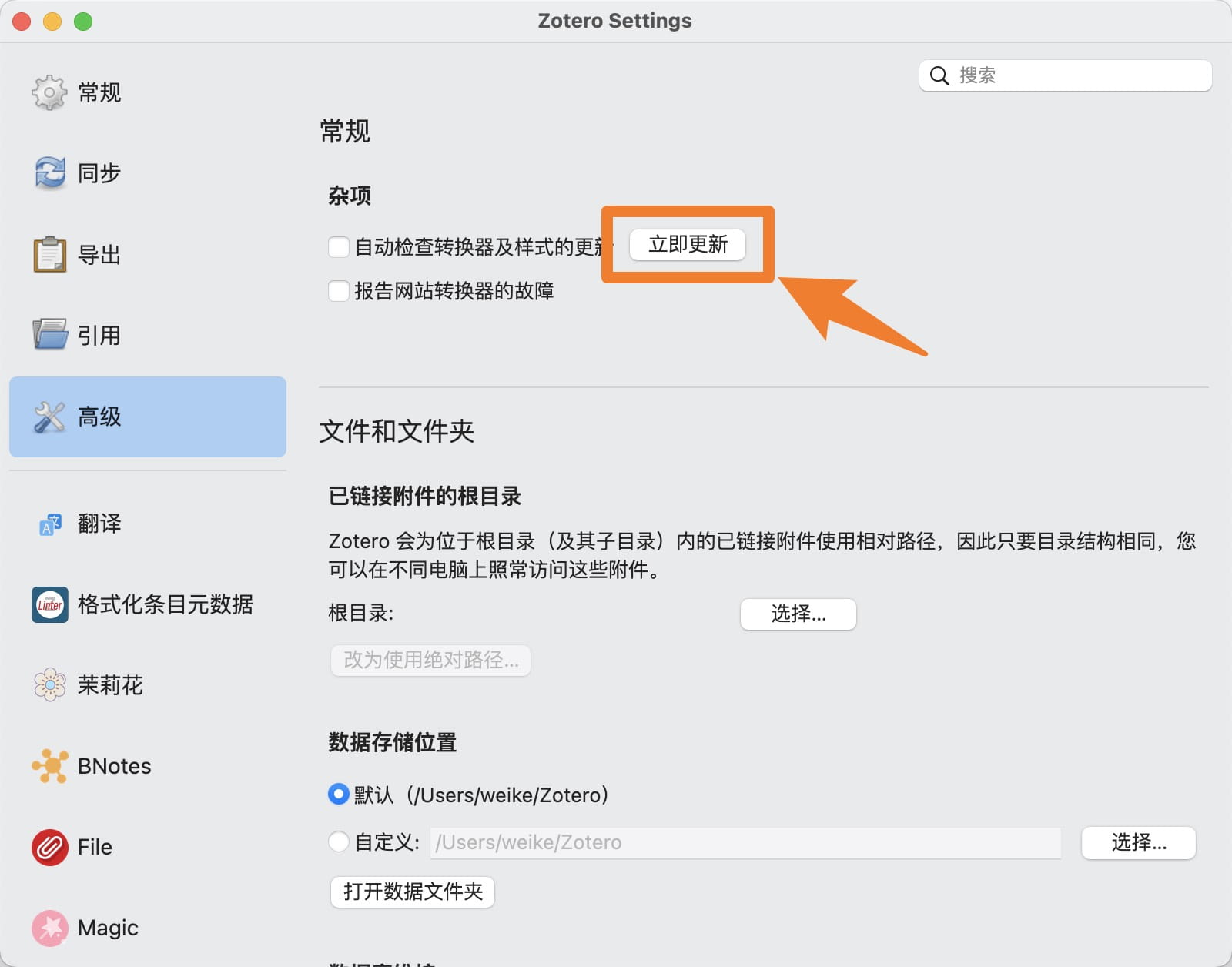Open the Magic plugin settings
This screenshot has height=967, width=1232.
coord(147,928)
